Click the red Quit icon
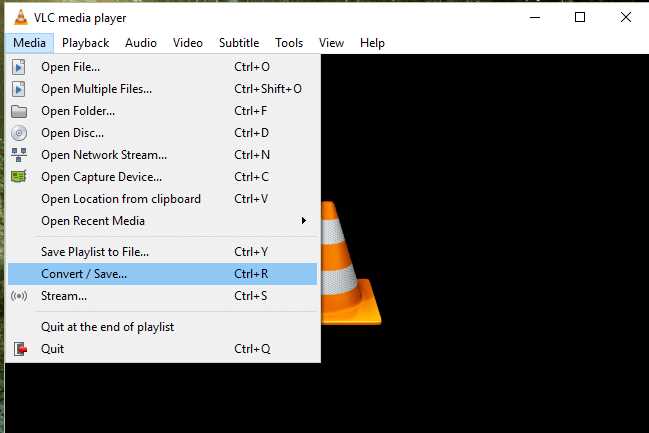This screenshot has height=433, width=649. coord(20,349)
